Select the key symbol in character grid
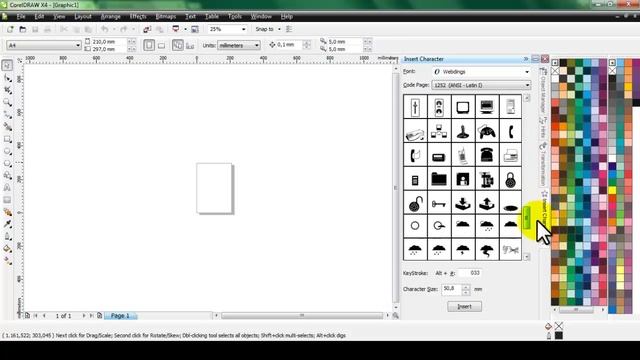Viewport: 640px width, 360px height. pos(439,203)
